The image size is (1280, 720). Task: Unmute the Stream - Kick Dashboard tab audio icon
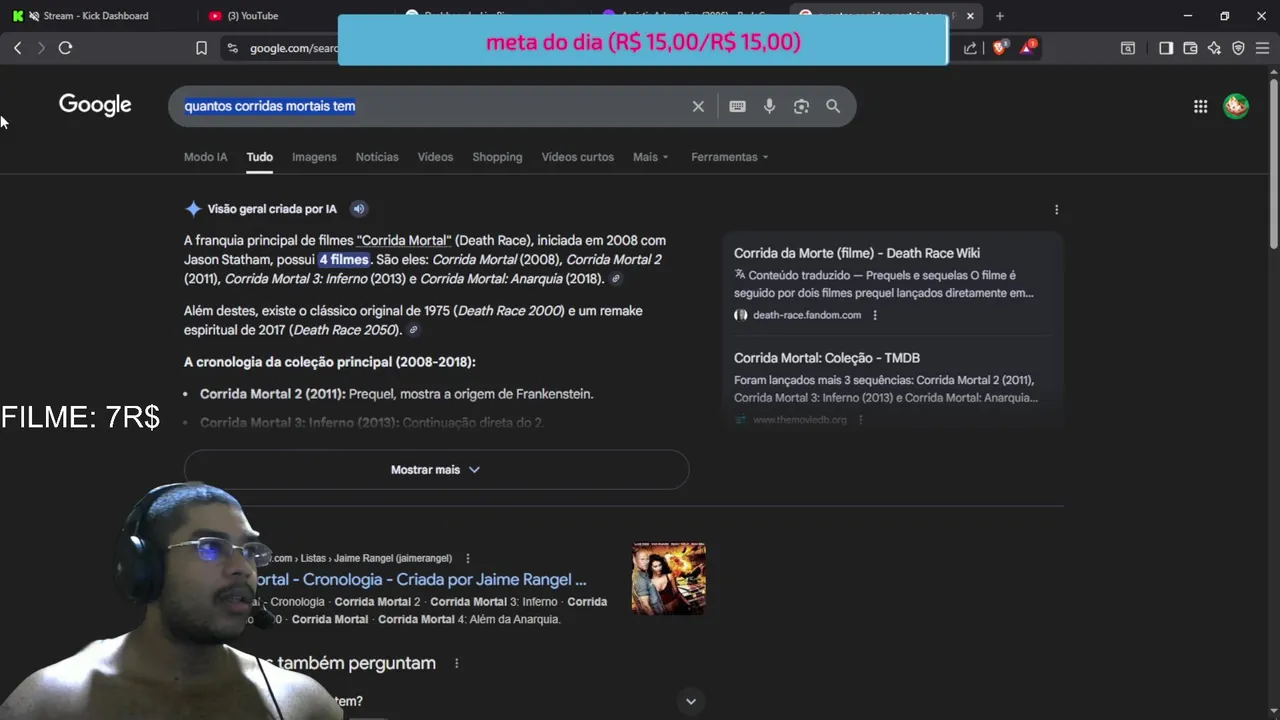coord(35,16)
